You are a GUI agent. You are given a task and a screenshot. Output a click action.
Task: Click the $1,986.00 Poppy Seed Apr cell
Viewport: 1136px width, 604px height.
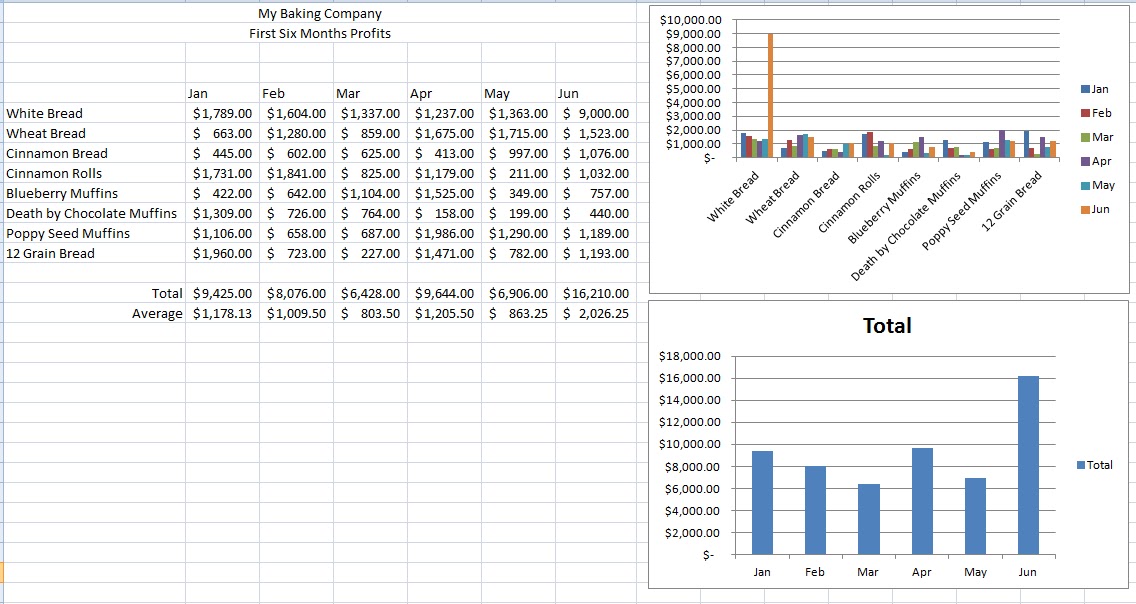tap(444, 233)
